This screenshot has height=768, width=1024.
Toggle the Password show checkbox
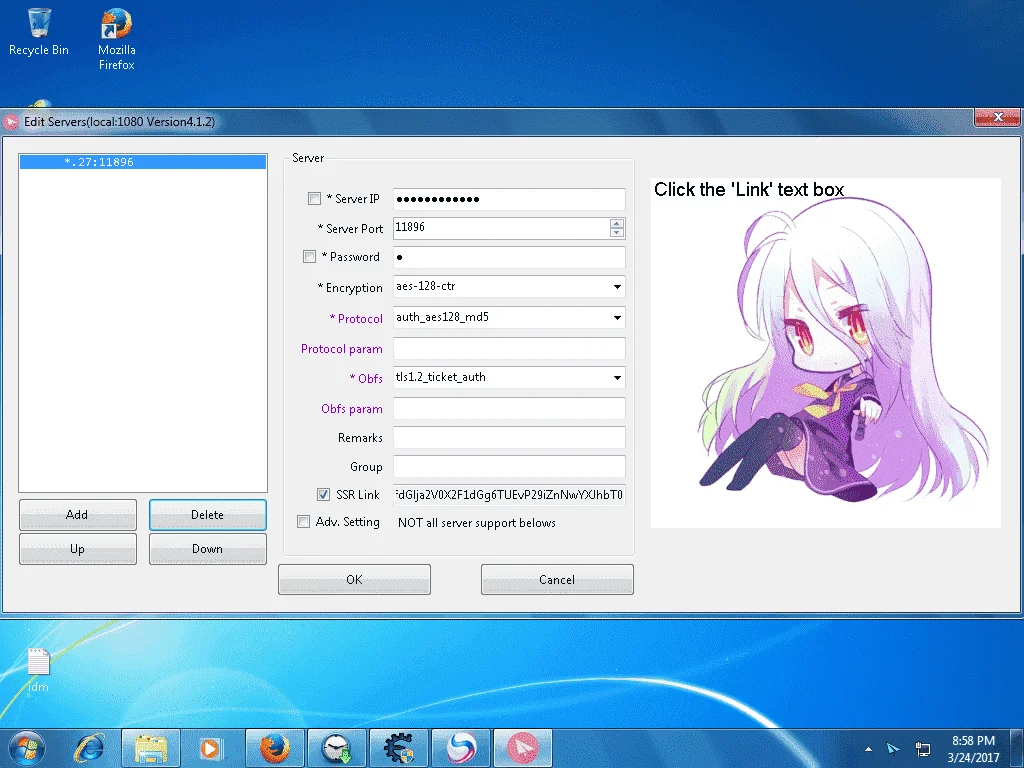(310, 257)
